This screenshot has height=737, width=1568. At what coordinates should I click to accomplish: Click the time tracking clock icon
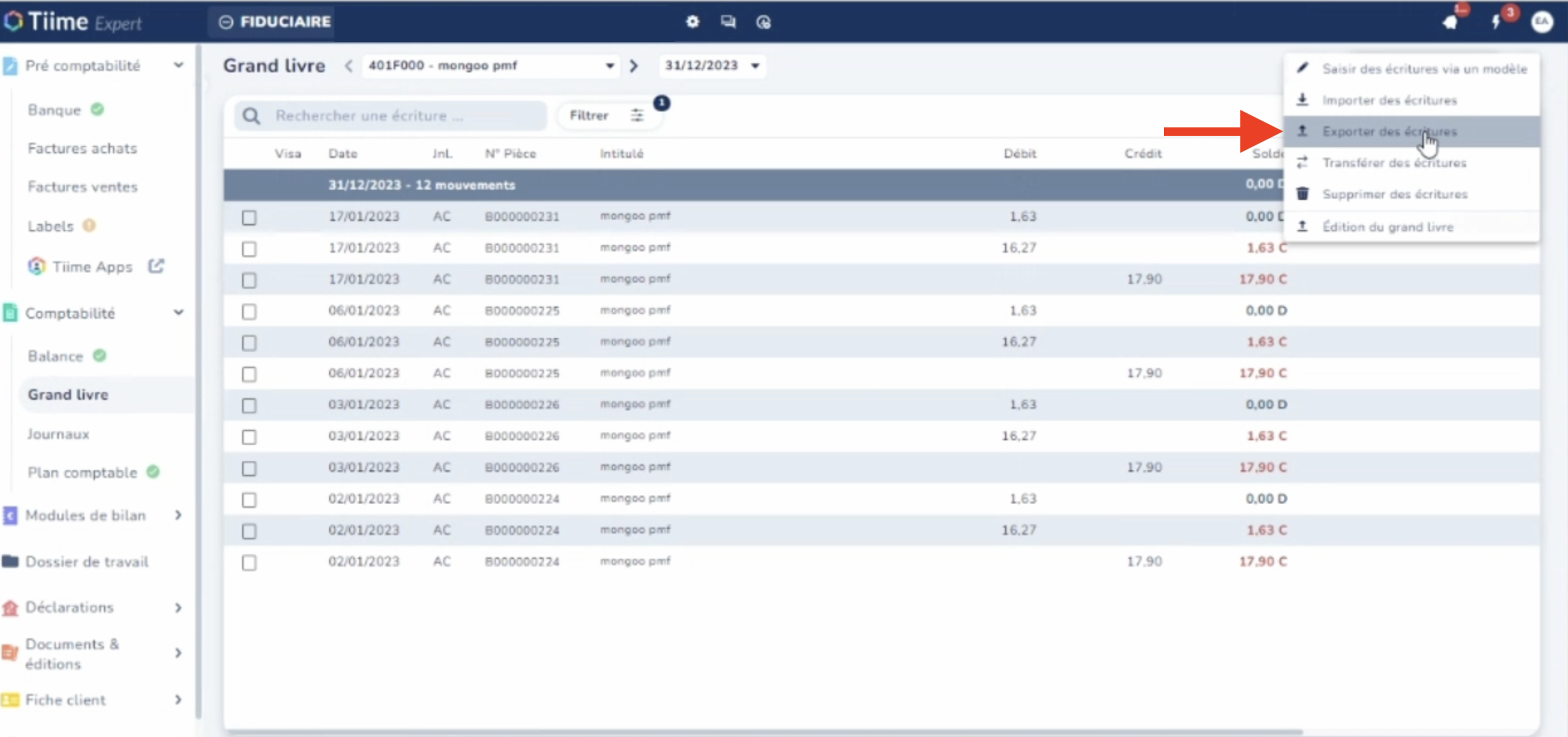[x=763, y=22]
